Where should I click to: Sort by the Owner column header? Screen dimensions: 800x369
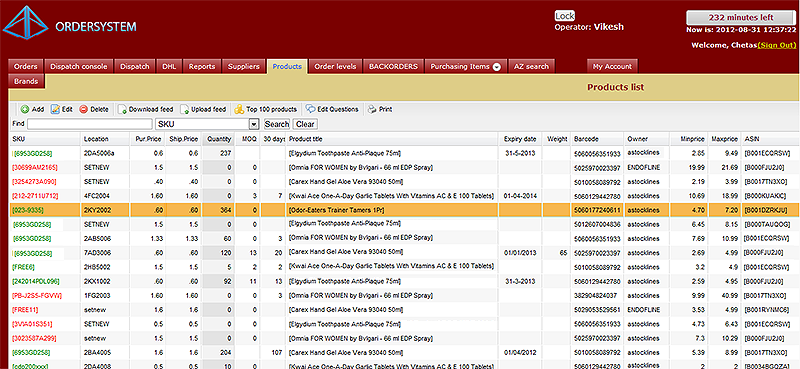647,139
